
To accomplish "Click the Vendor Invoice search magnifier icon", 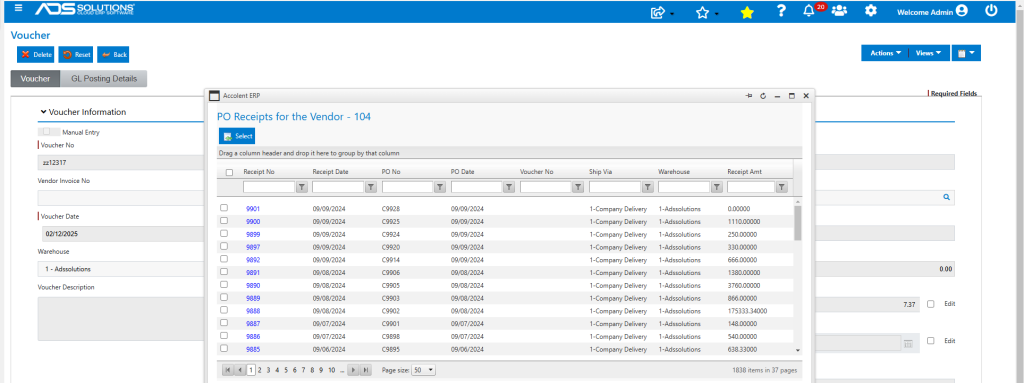I will [x=946, y=197].
